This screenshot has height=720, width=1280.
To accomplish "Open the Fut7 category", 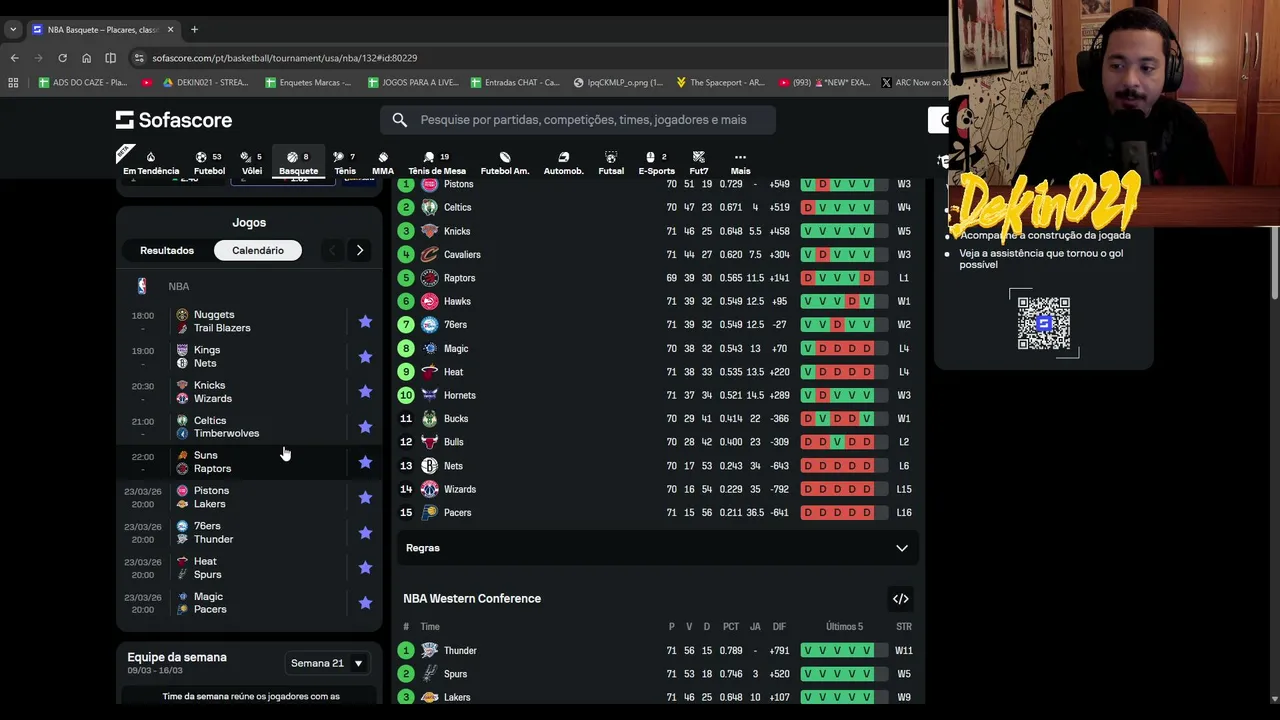I will click(x=699, y=163).
